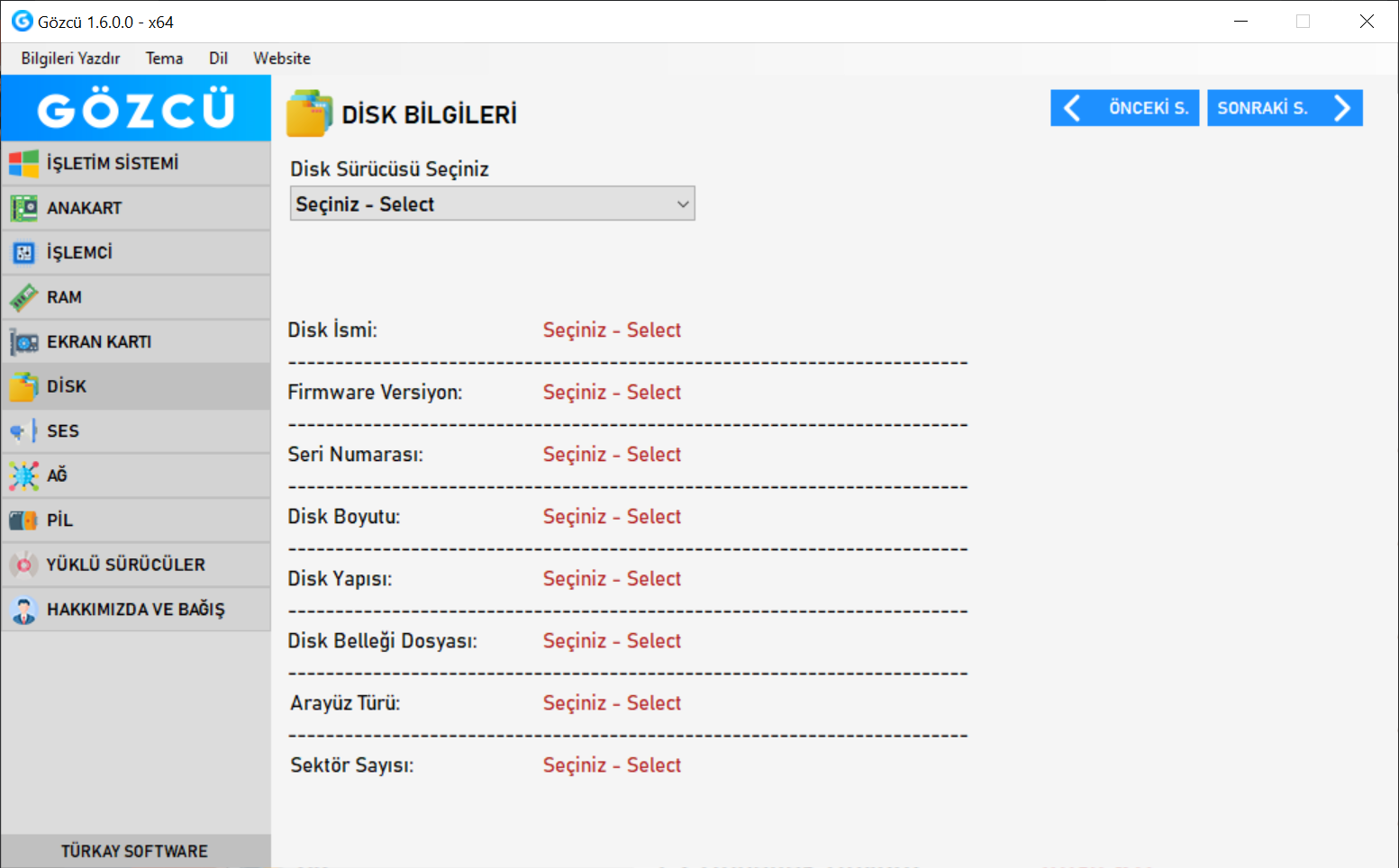Click the Windows logo icon for İşletim Sistemi
The height and width of the screenshot is (868, 1399).
coord(23,164)
